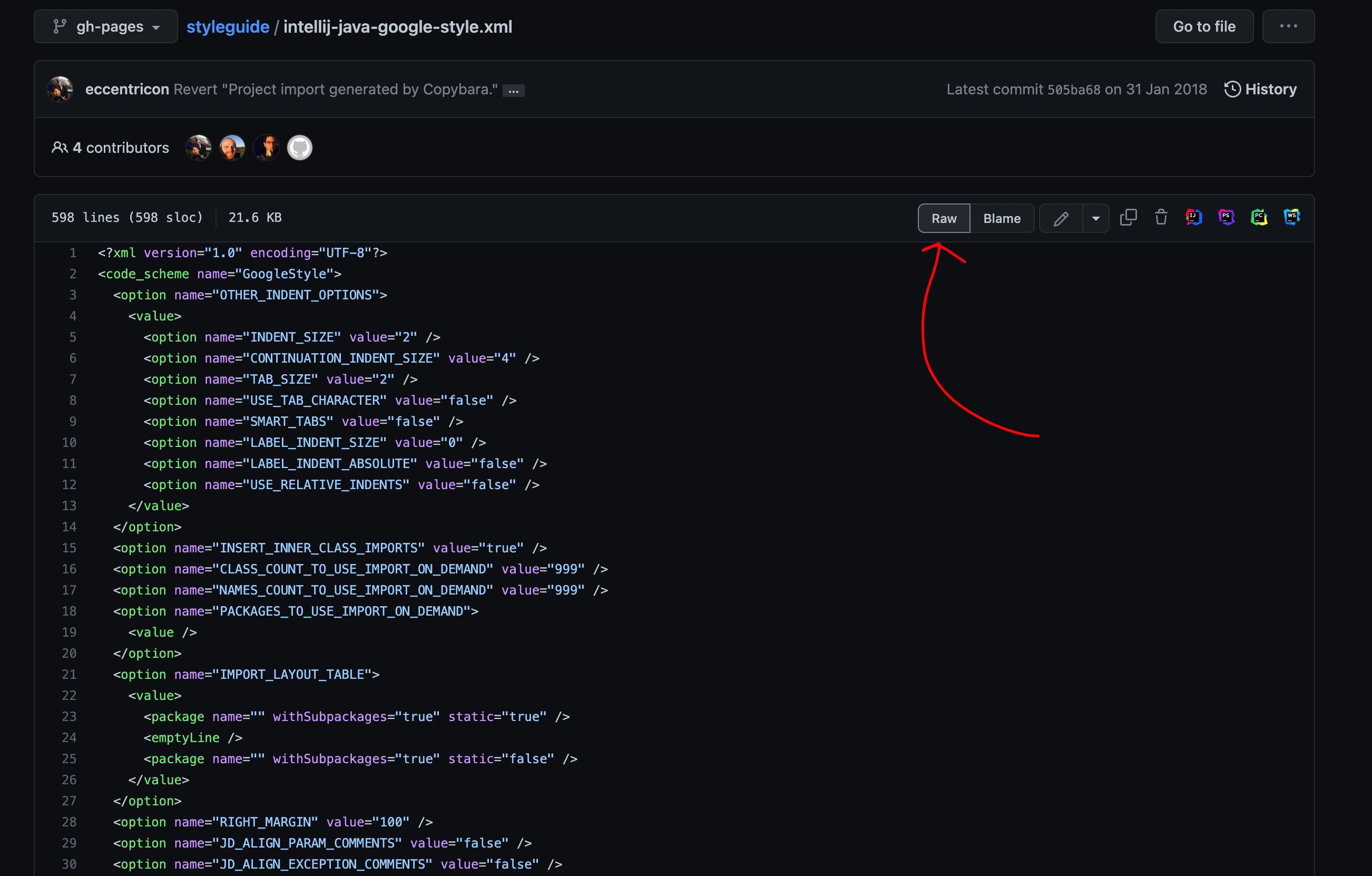Open file in IntelliJ IDEA icon

(1194, 218)
